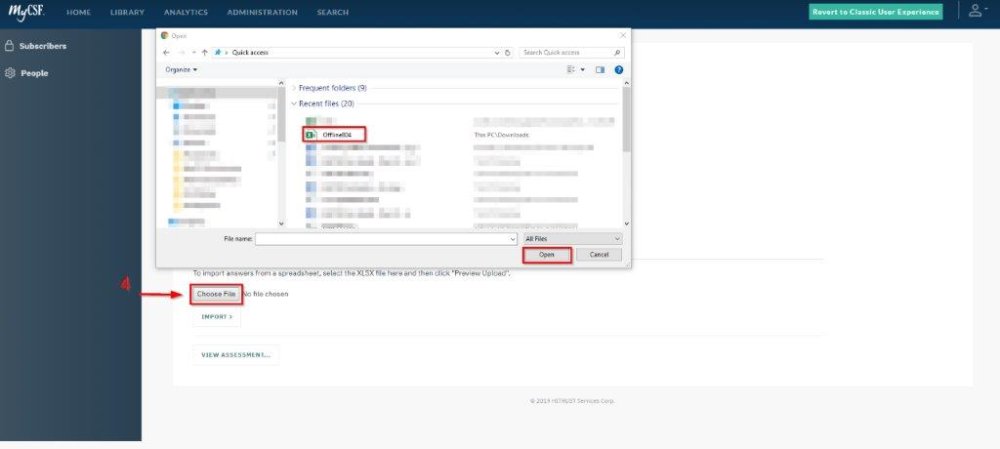Close the Open file dialog
This screenshot has height=449, width=1000.
[623, 36]
